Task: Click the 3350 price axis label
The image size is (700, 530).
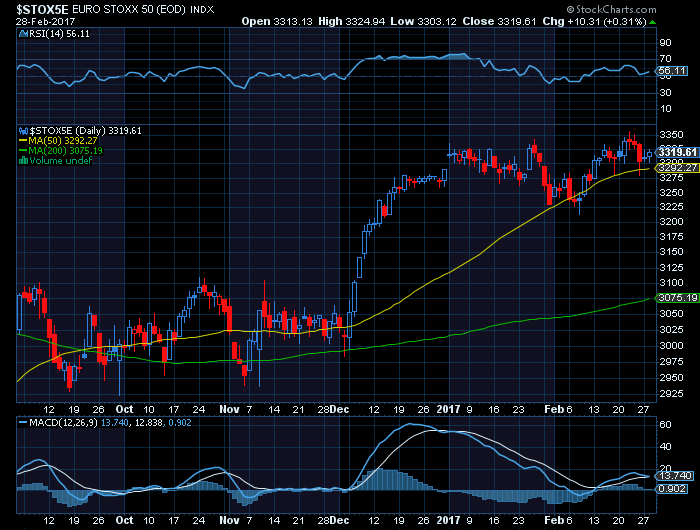Action: [x=671, y=135]
